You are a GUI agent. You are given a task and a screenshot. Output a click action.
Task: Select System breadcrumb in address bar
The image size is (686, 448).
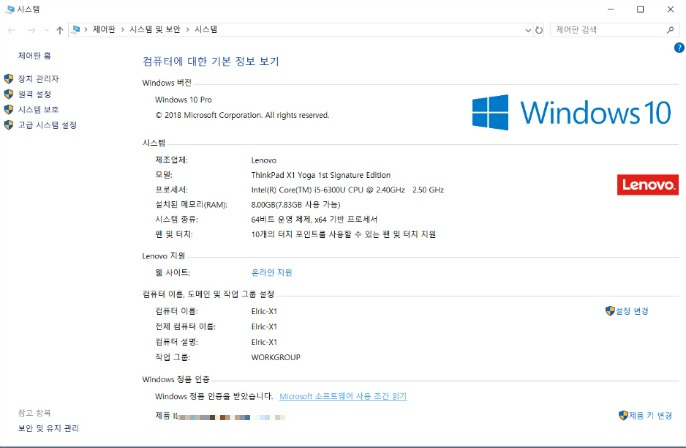206,29
